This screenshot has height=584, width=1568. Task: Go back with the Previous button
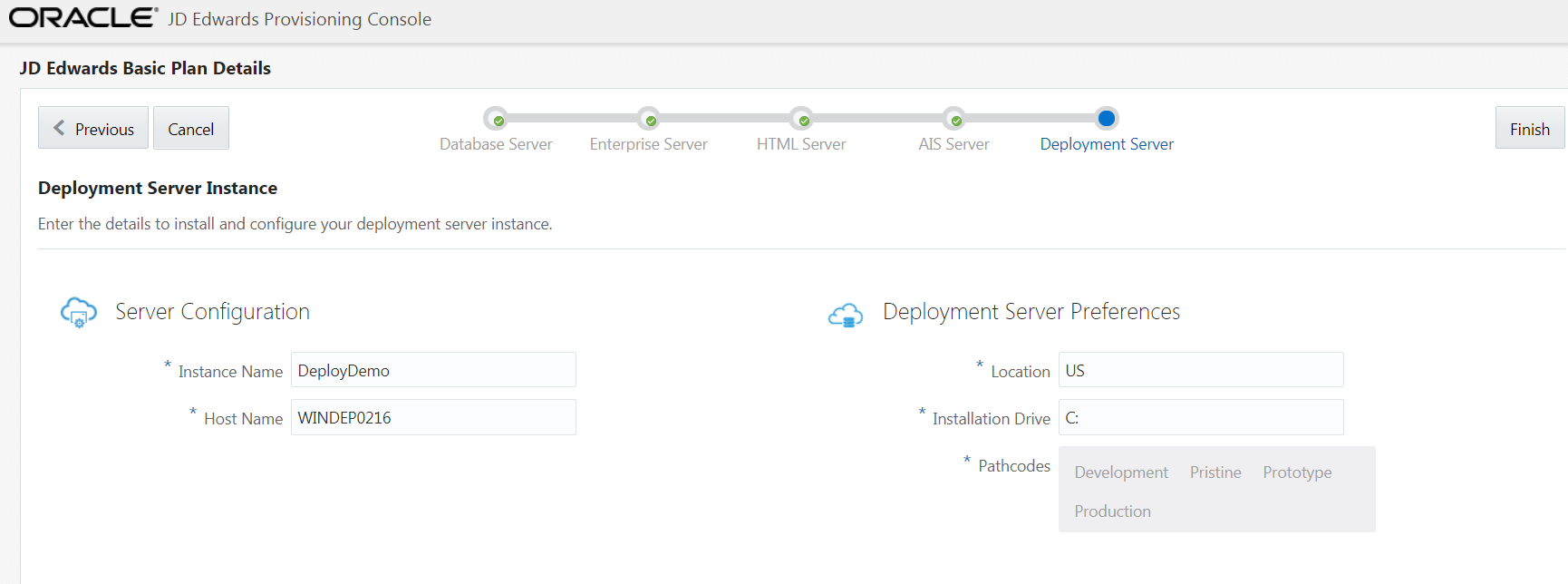click(x=93, y=128)
